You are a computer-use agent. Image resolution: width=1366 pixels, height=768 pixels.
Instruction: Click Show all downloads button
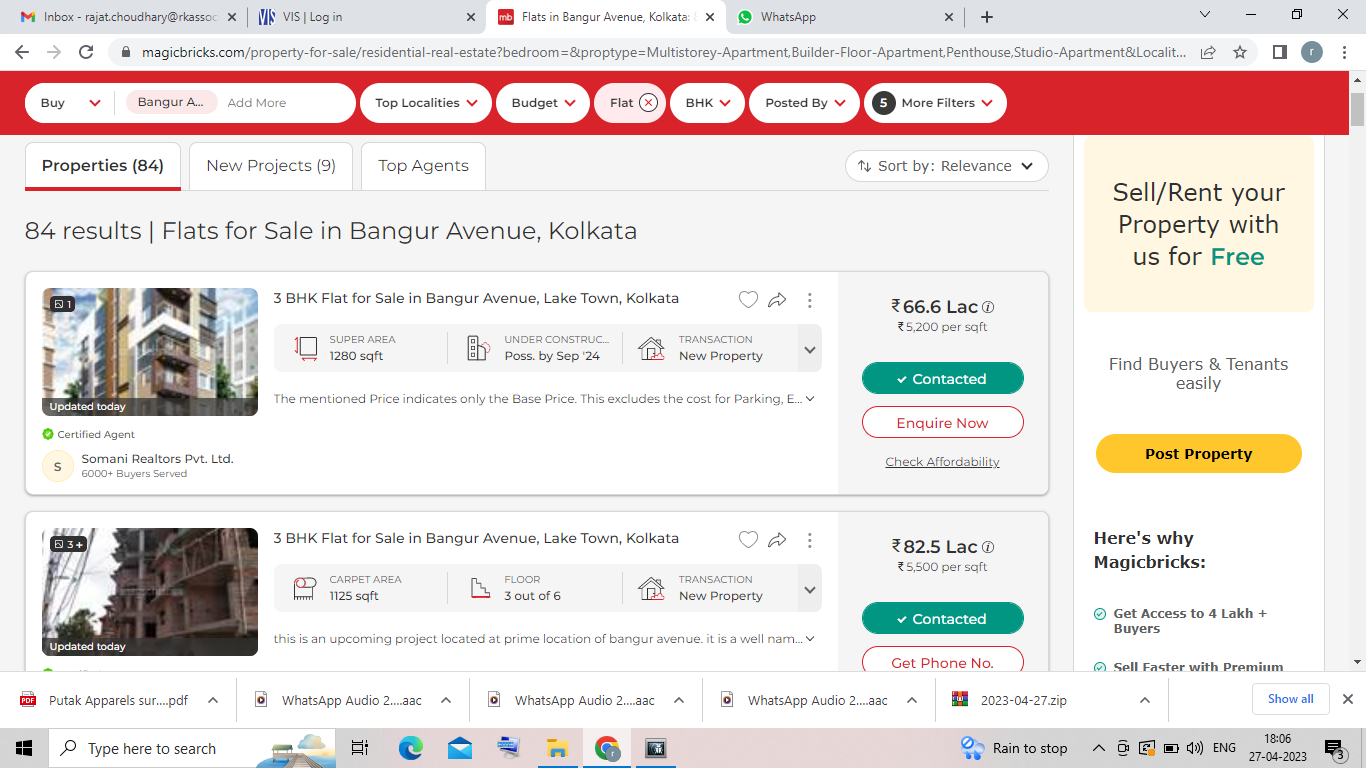pos(1291,699)
